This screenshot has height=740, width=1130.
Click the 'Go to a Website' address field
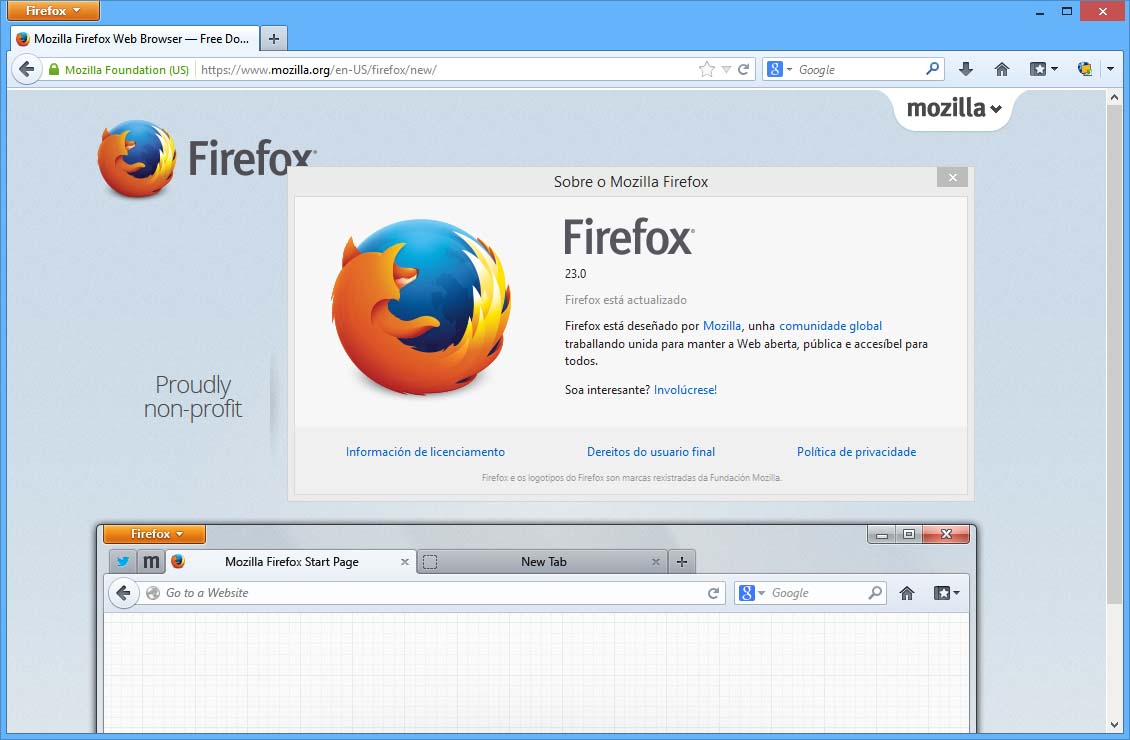(x=424, y=593)
